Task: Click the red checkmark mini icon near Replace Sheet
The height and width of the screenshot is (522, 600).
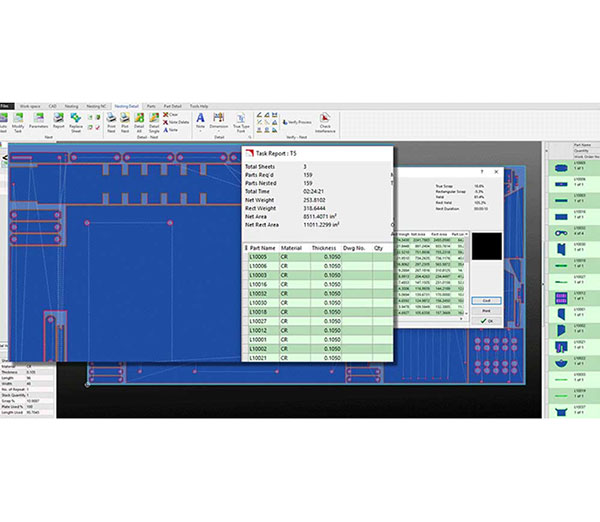Action: [98, 127]
